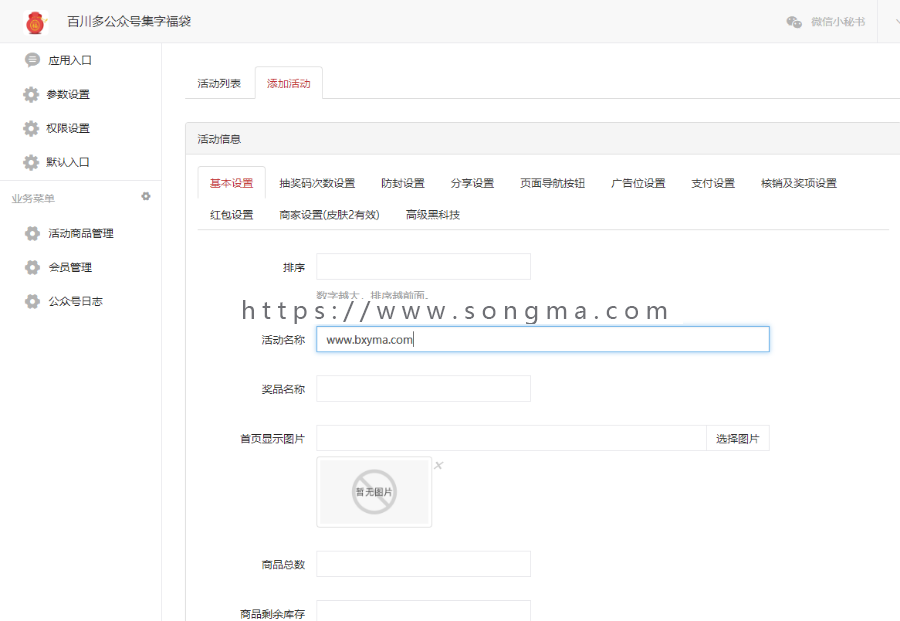Click the 暂无图片 placeholder thumbnail
900x621 pixels.
point(374,492)
